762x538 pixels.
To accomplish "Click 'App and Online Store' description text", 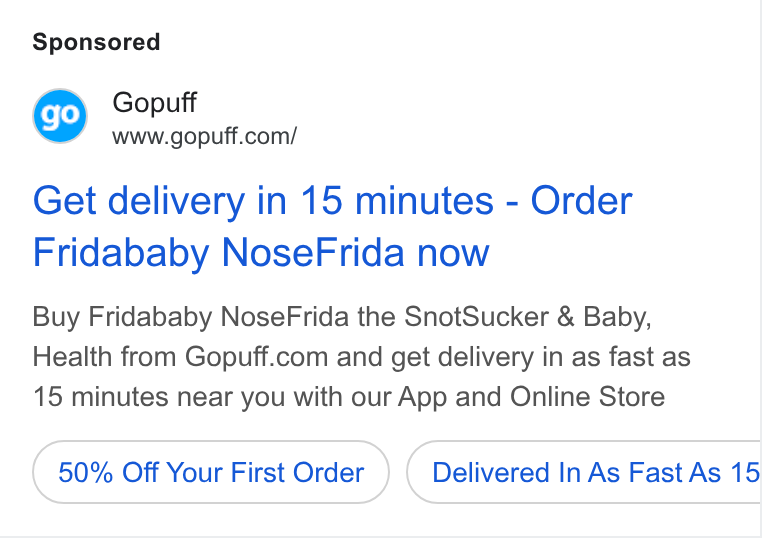I will pos(531,397).
